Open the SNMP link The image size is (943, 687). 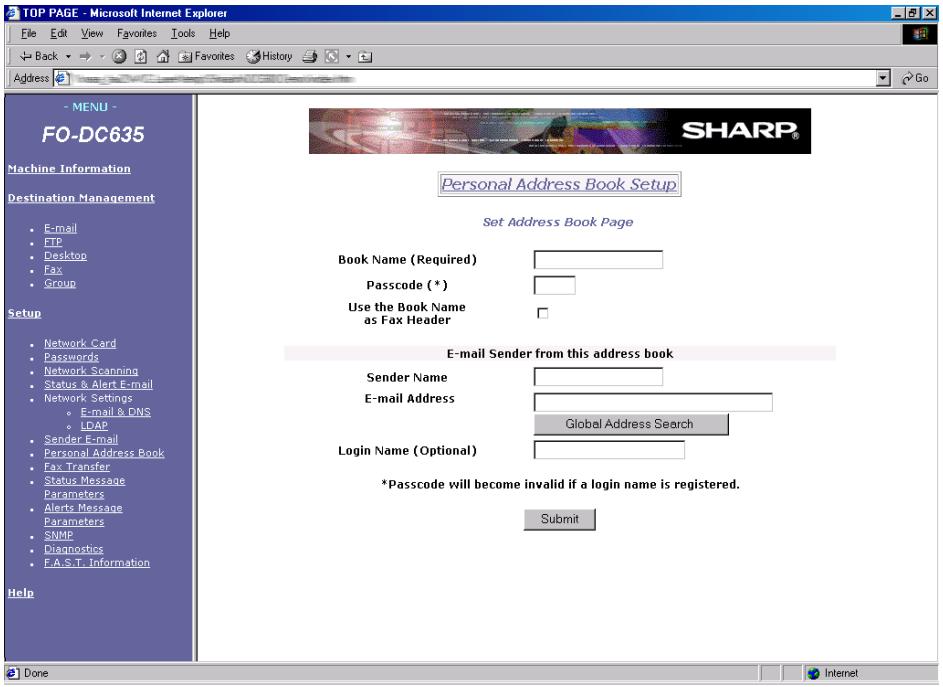[x=58, y=535]
